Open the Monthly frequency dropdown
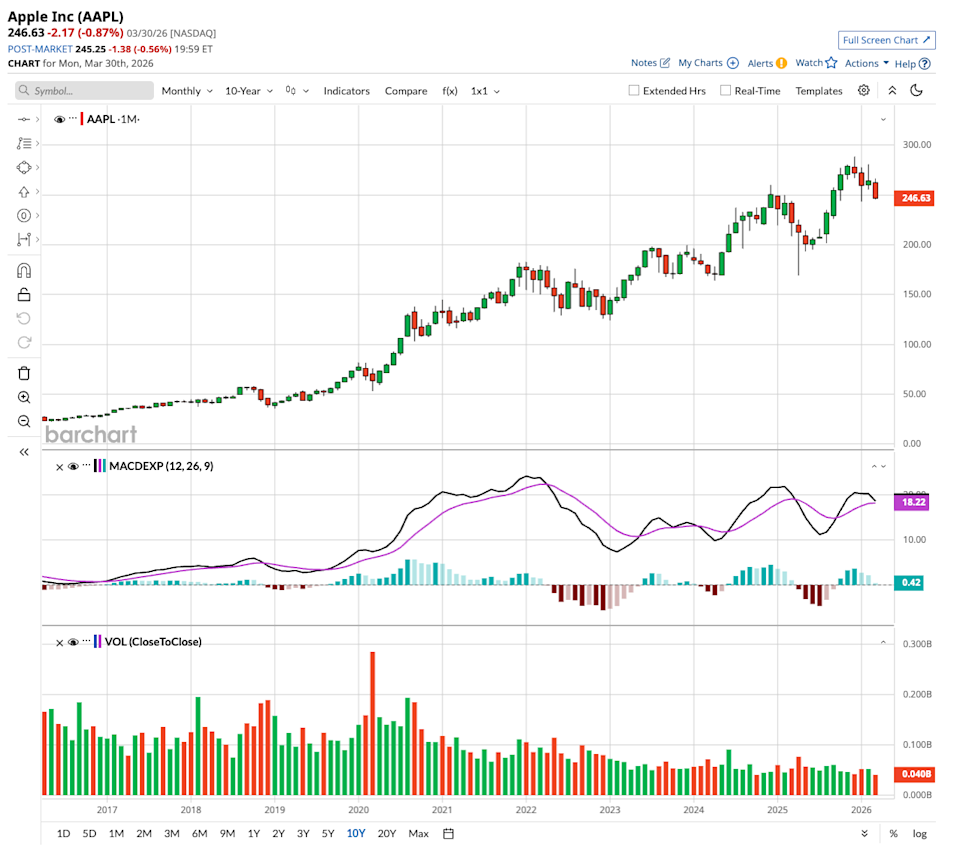The image size is (960, 859). tap(187, 91)
